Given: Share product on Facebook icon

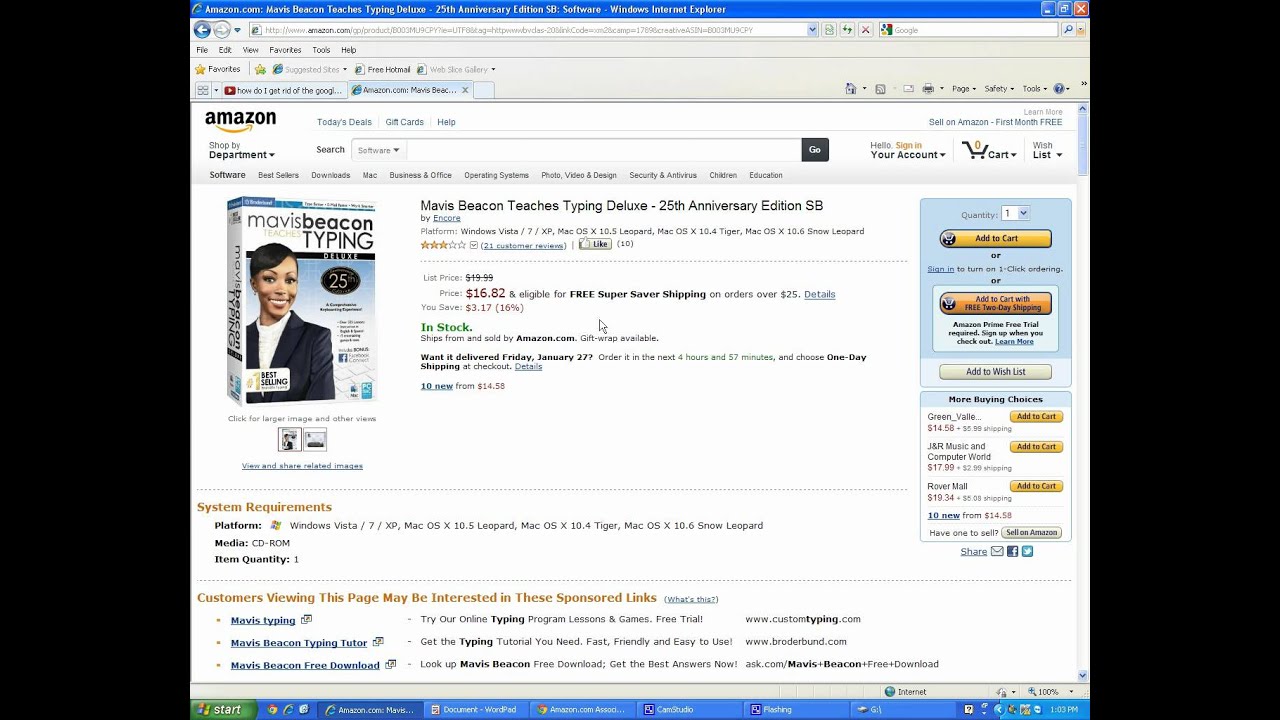Looking at the screenshot, I should click(x=1012, y=551).
